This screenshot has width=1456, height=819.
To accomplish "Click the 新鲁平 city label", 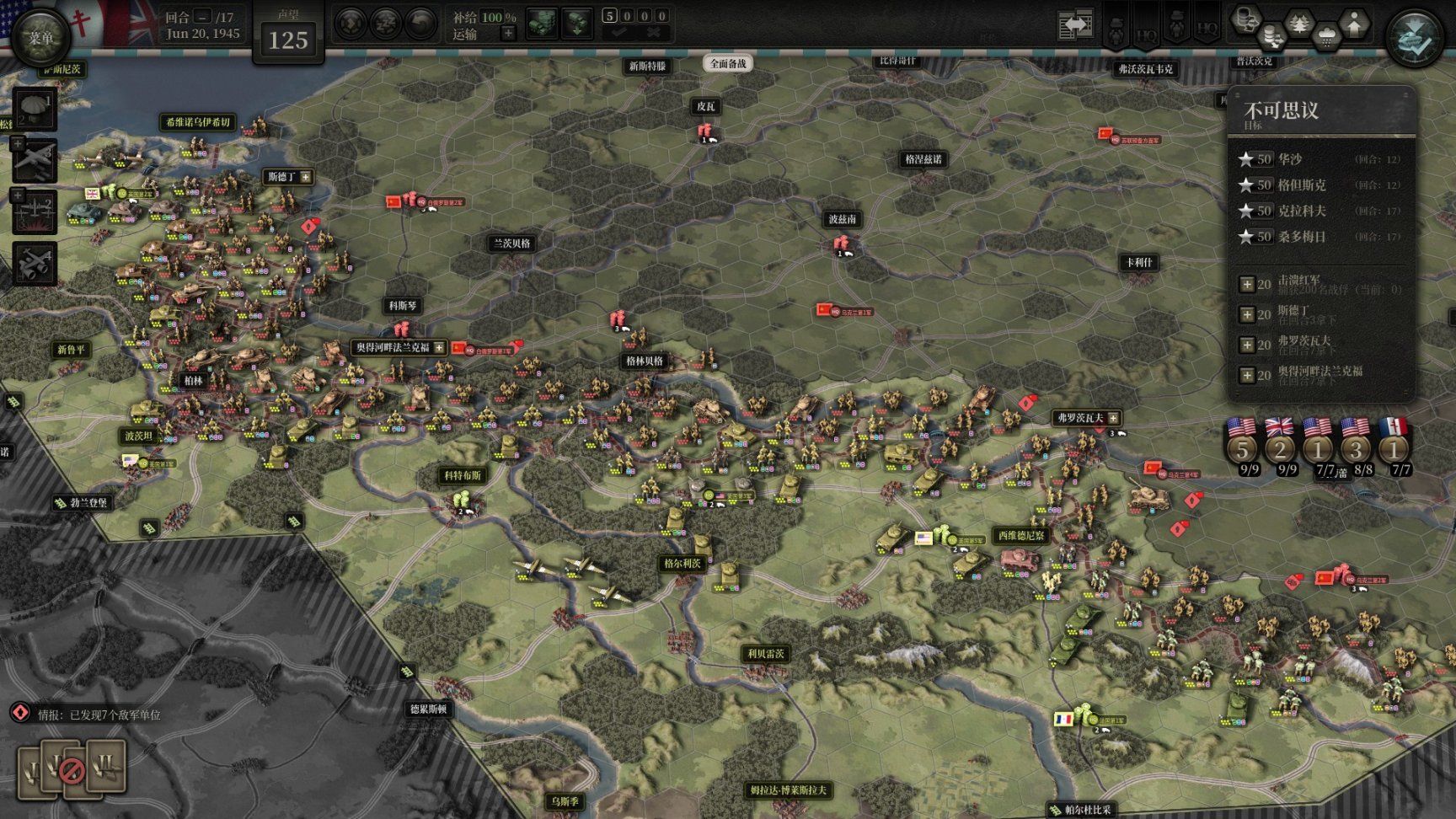I will (71, 350).
